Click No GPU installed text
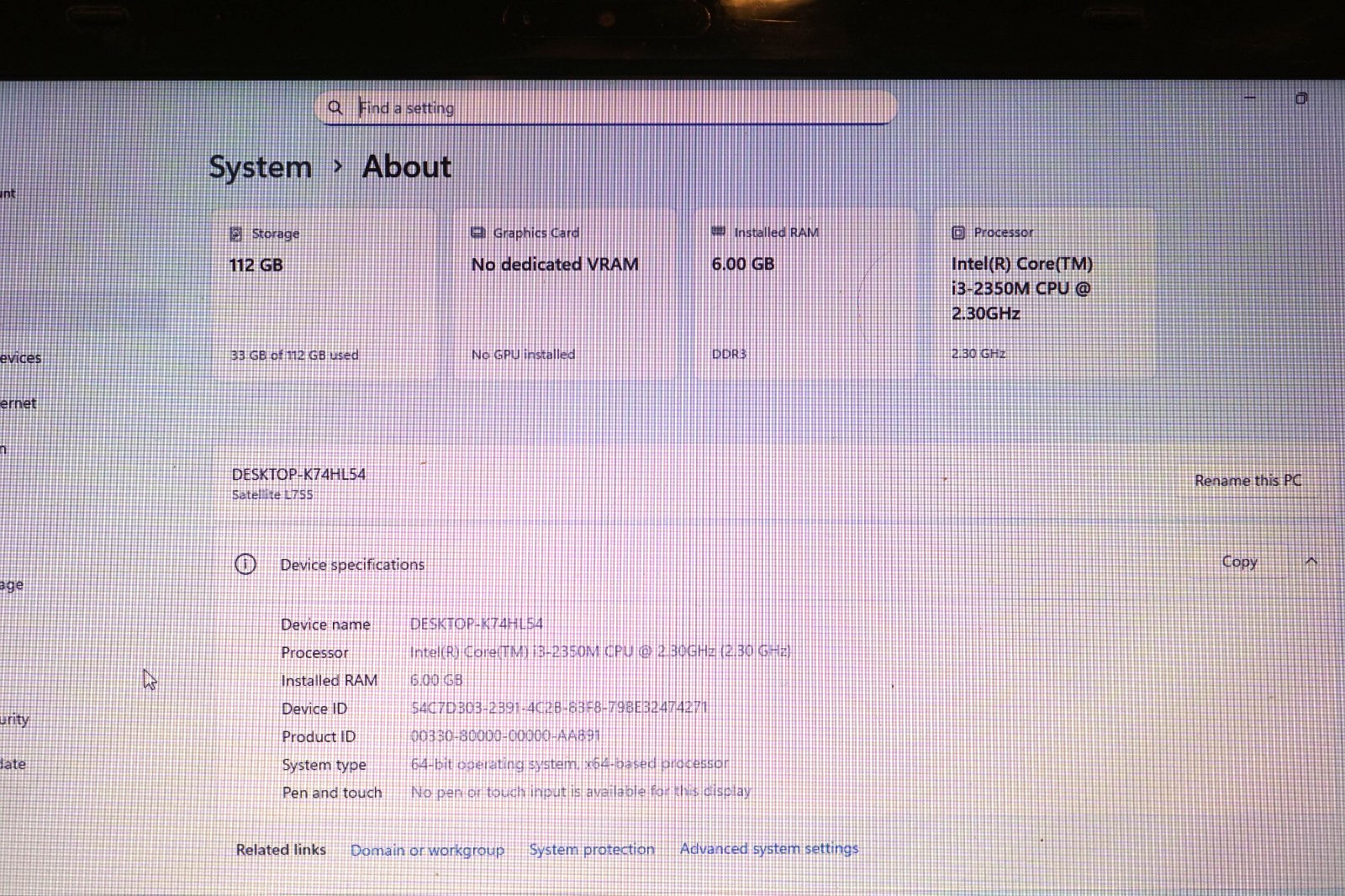The height and width of the screenshot is (896, 1345). 523,354
